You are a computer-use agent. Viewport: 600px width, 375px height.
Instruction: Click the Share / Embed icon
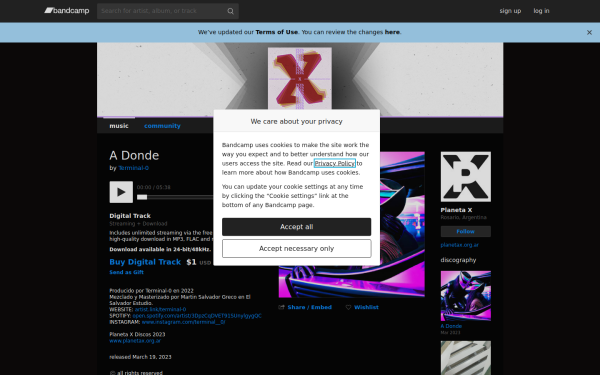click(282, 307)
